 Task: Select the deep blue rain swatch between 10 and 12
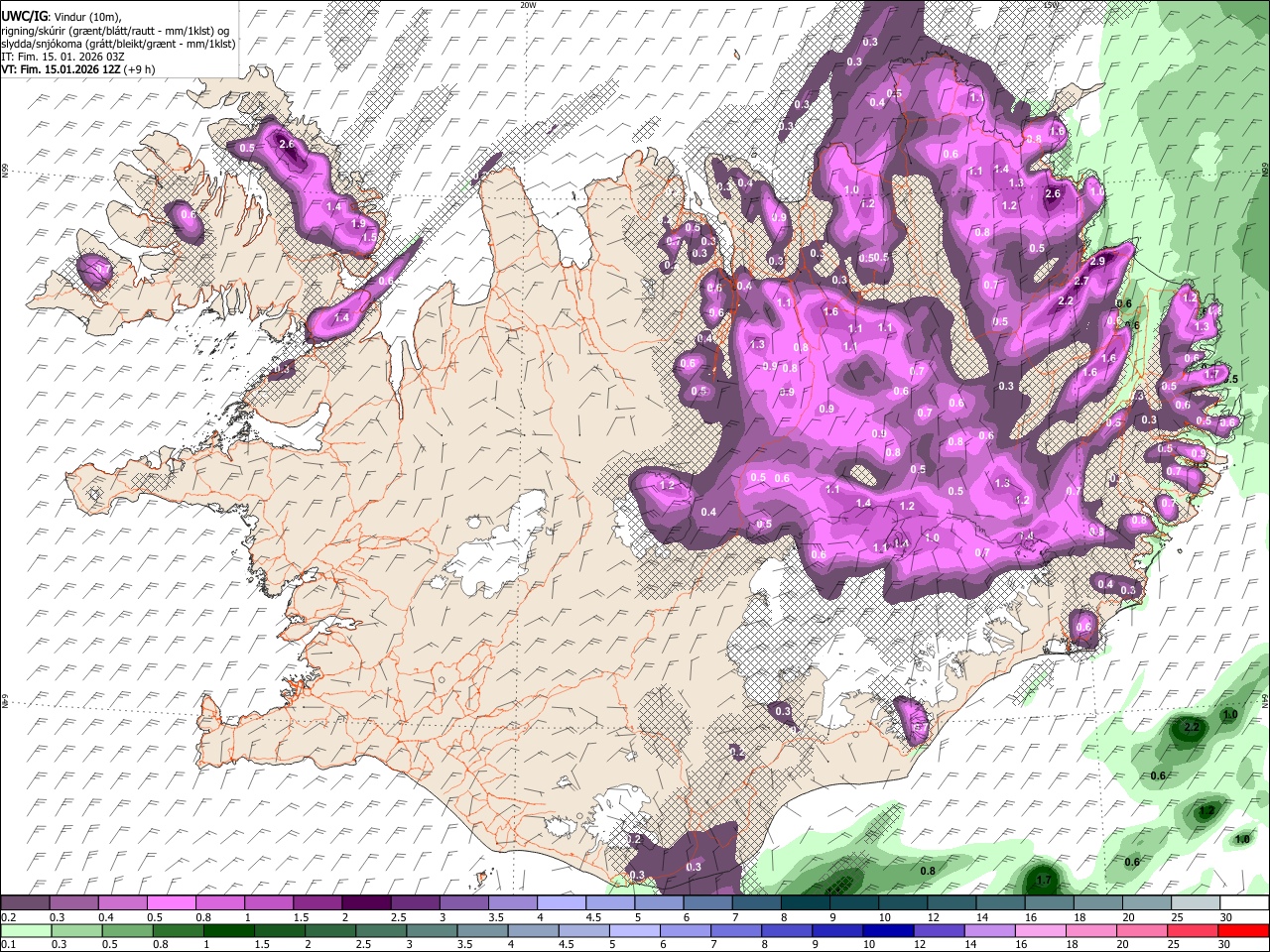(888, 931)
